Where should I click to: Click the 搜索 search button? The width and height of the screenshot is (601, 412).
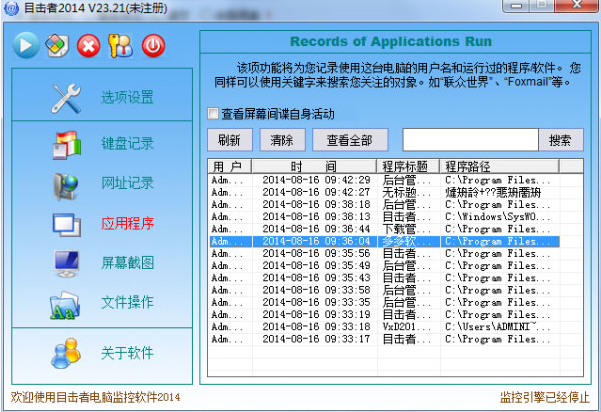560,140
